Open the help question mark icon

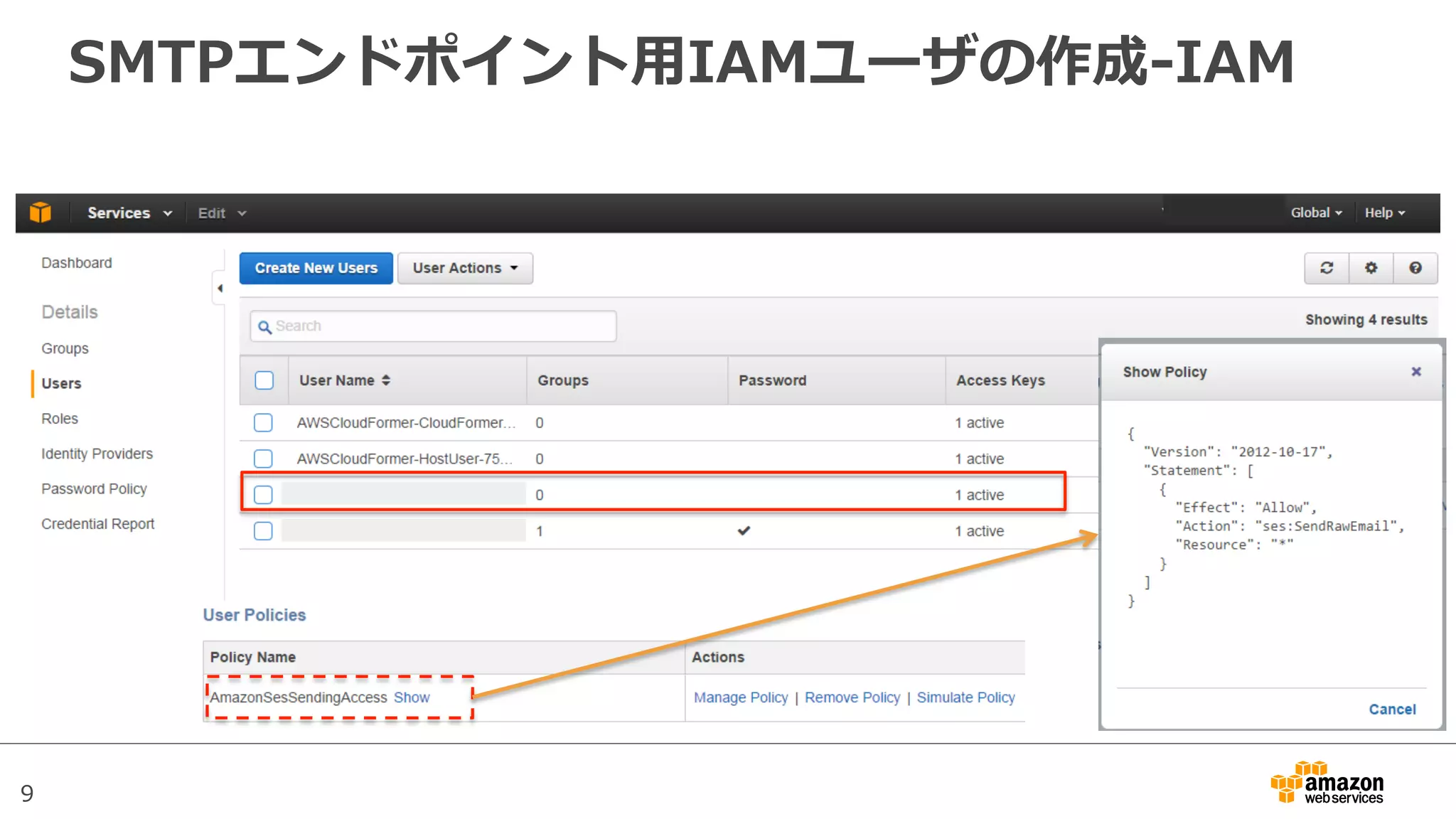click(x=1415, y=268)
